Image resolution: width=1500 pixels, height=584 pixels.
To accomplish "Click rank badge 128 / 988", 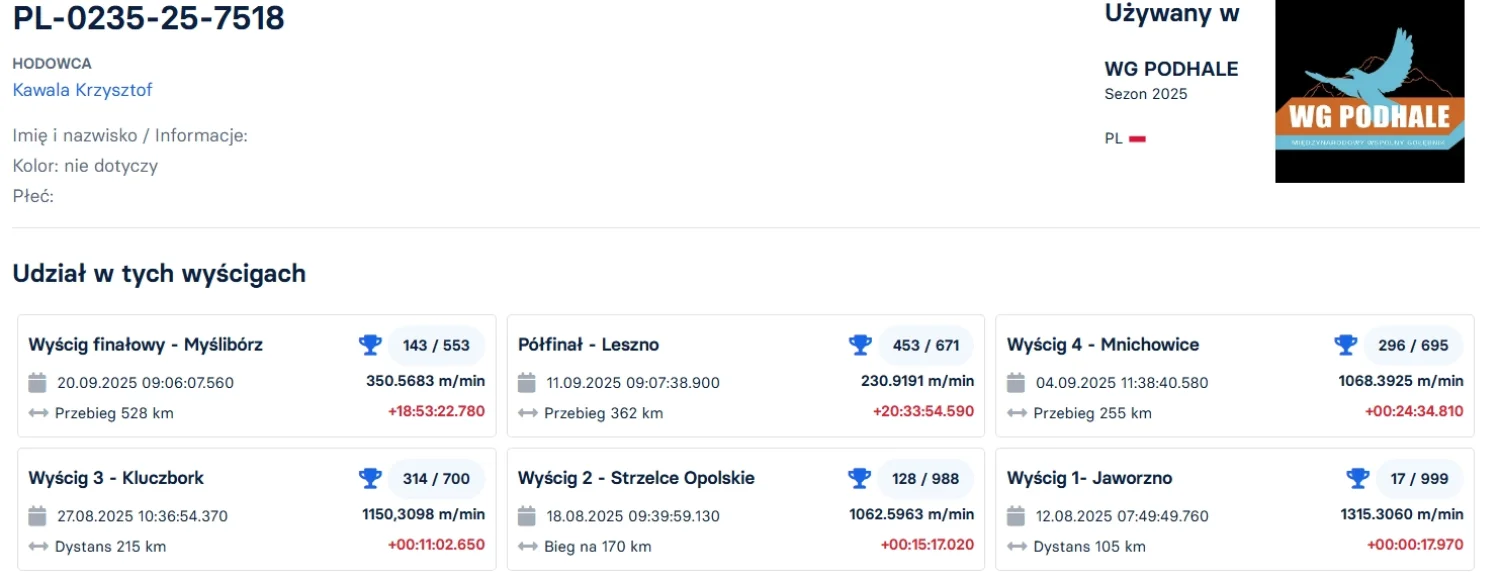I will (x=925, y=478).
